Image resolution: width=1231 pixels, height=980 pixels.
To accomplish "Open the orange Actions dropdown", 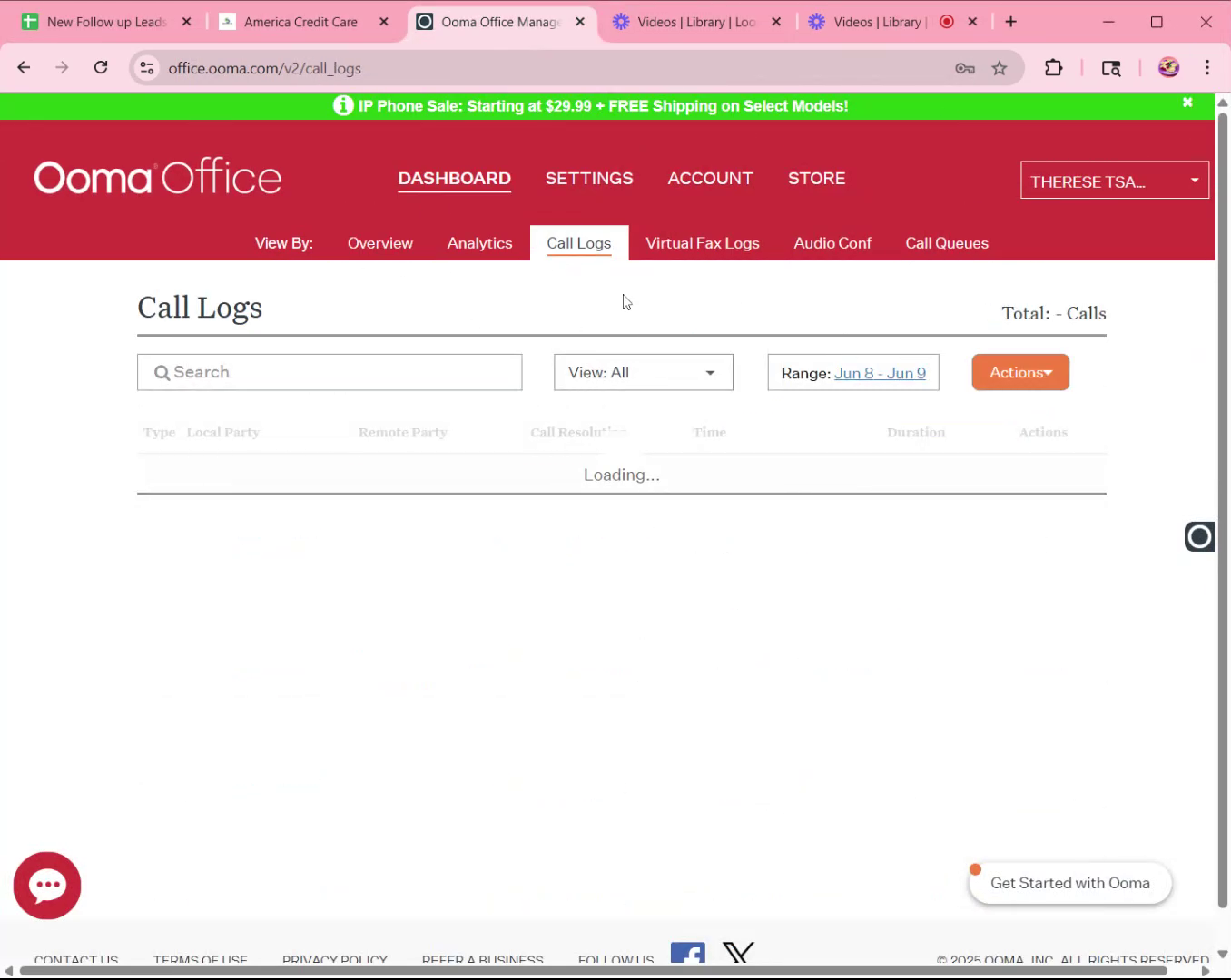I will coord(1020,373).
